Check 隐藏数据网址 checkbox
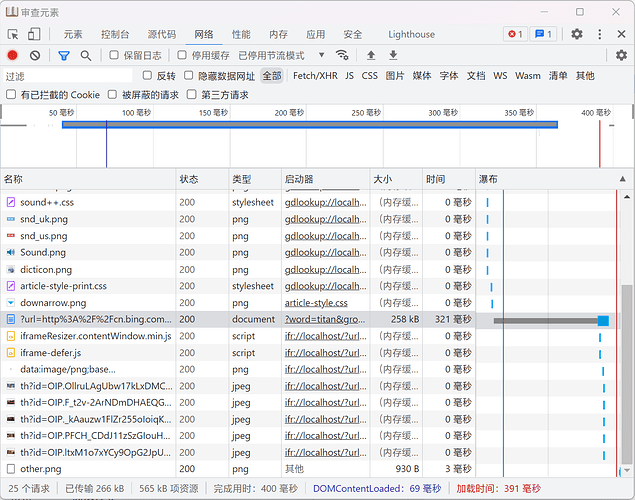 (x=189, y=75)
